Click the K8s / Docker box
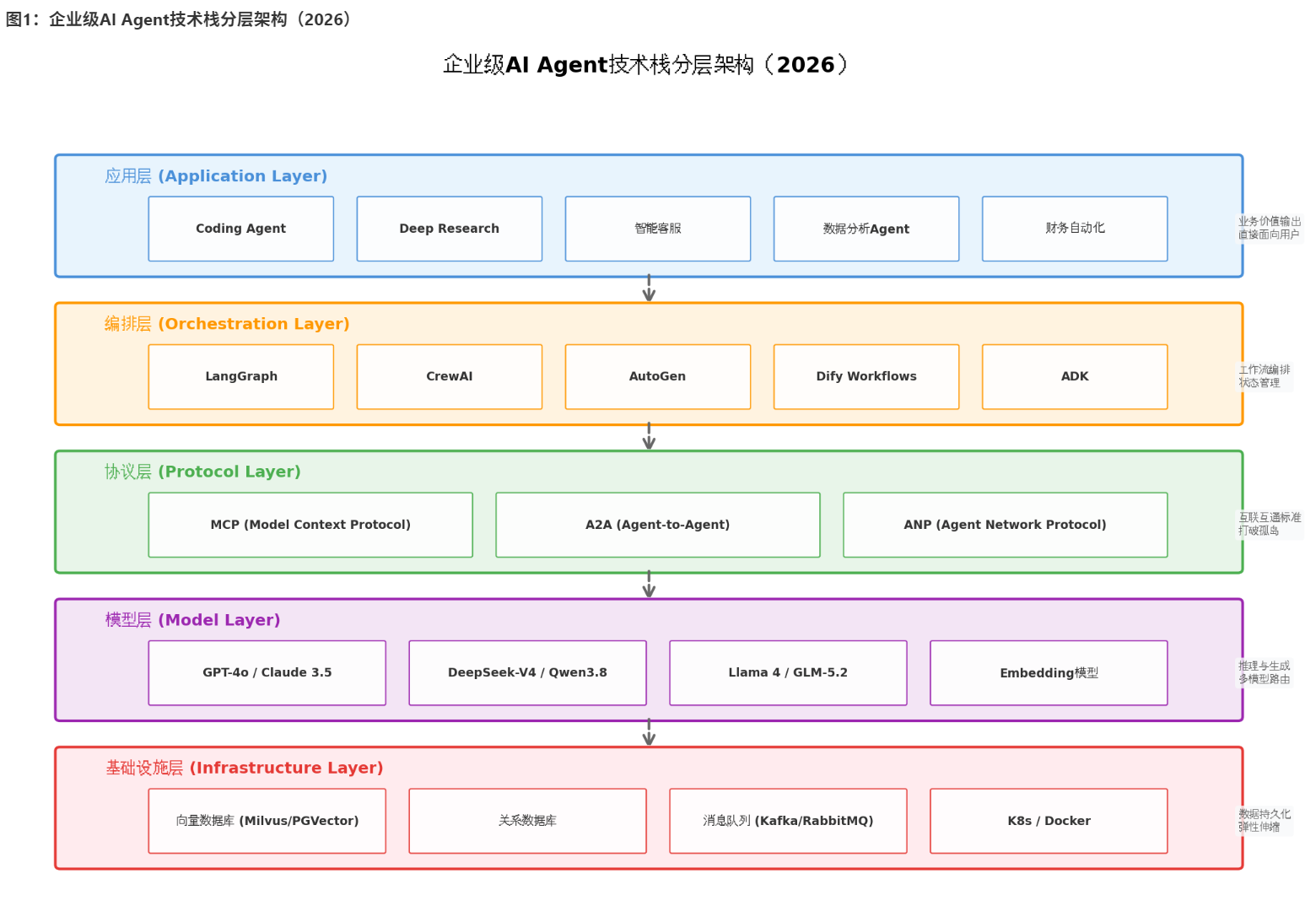 [1049, 821]
